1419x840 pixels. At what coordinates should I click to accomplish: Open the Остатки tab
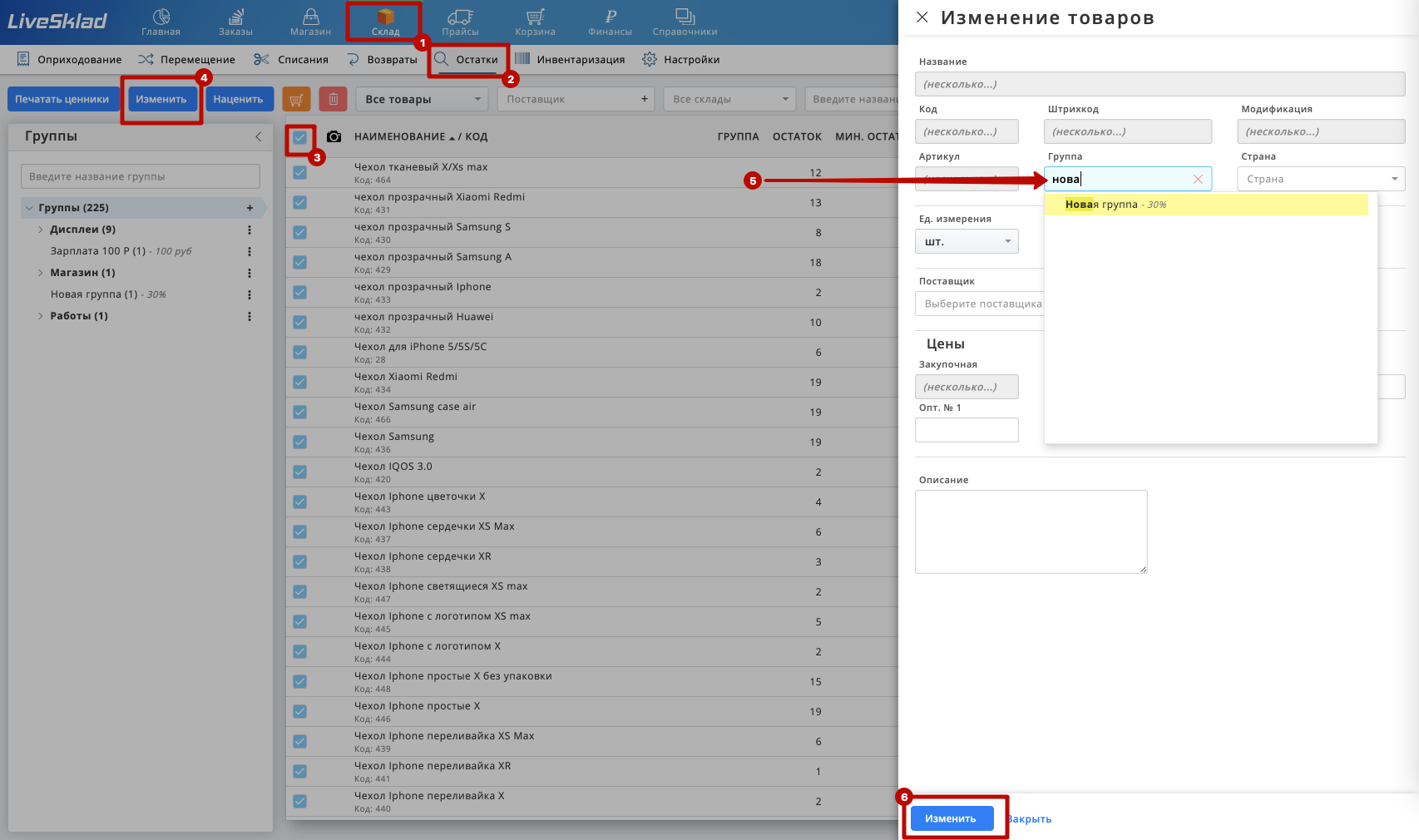click(x=467, y=59)
